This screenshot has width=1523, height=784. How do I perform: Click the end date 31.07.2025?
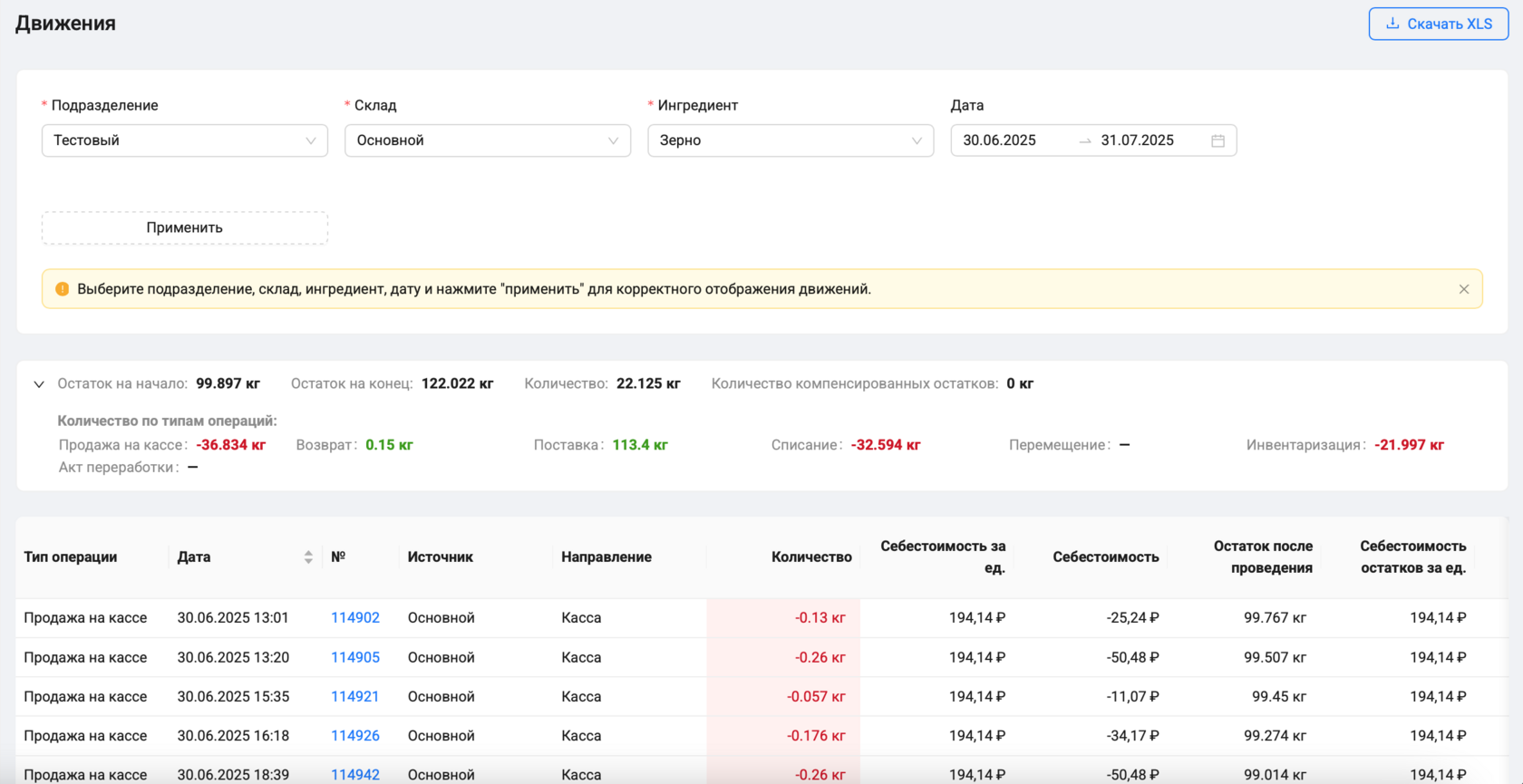pos(1137,140)
